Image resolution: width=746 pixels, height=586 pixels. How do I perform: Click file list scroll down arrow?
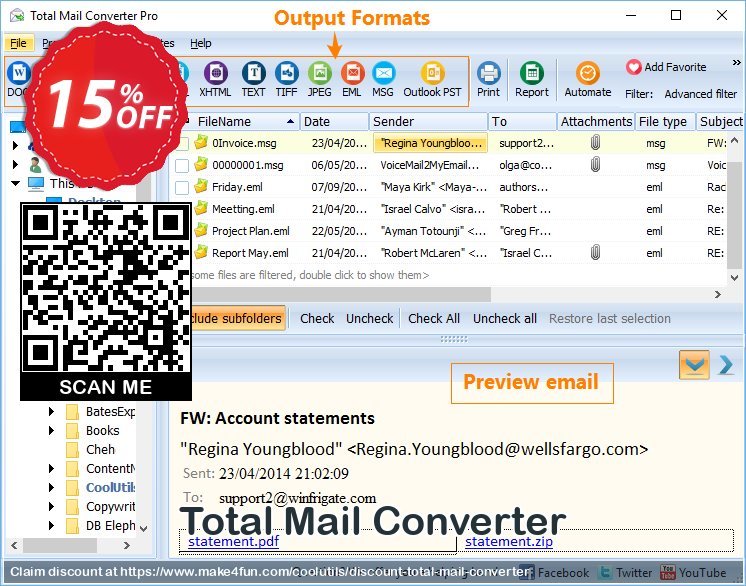pyautogui.click(x=734, y=277)
